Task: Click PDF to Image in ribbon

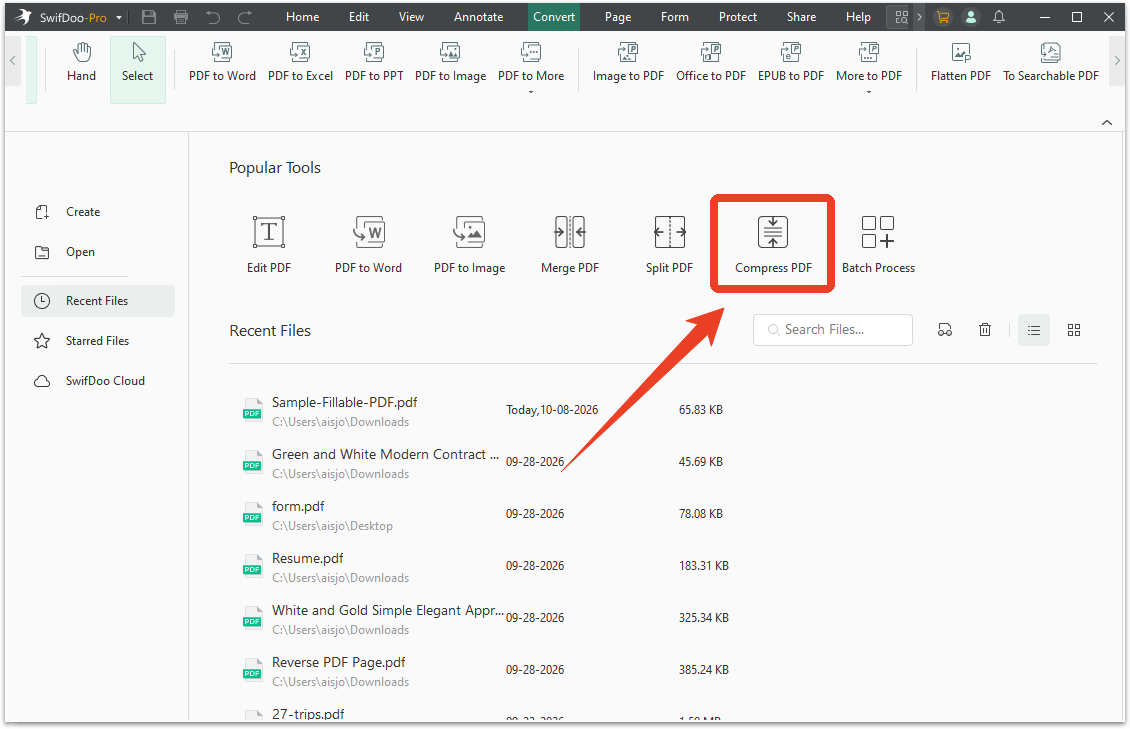Action: pyautogui.click(x=450, y=63)
